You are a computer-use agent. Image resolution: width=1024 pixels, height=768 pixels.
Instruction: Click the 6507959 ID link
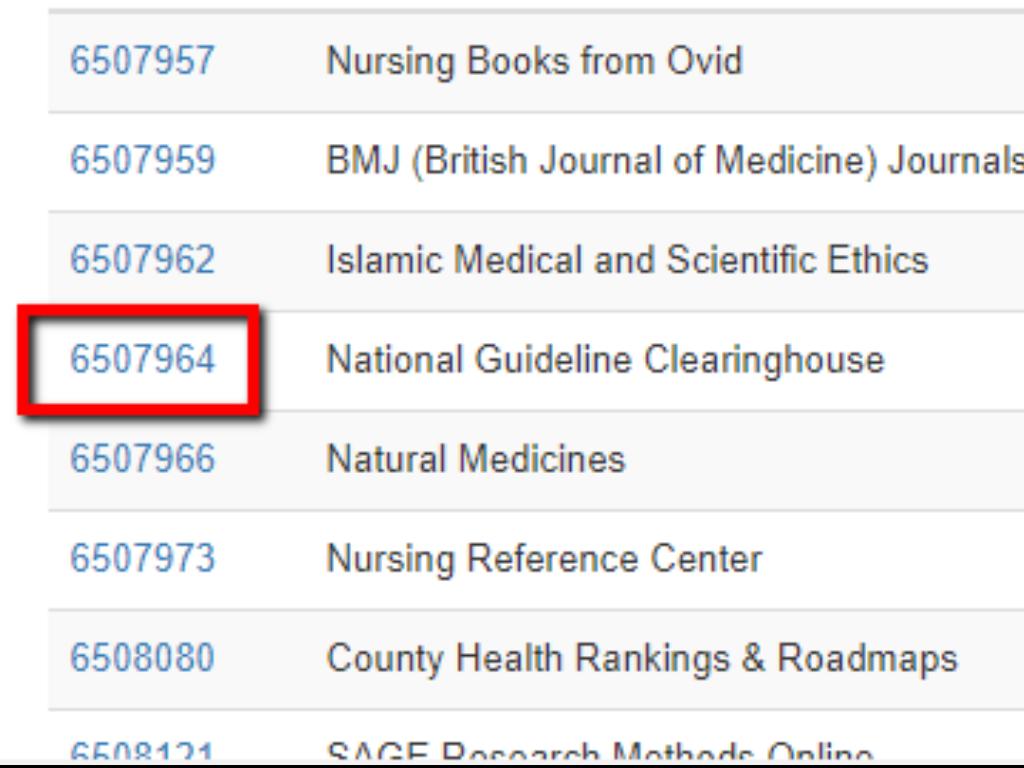(141, 161)
